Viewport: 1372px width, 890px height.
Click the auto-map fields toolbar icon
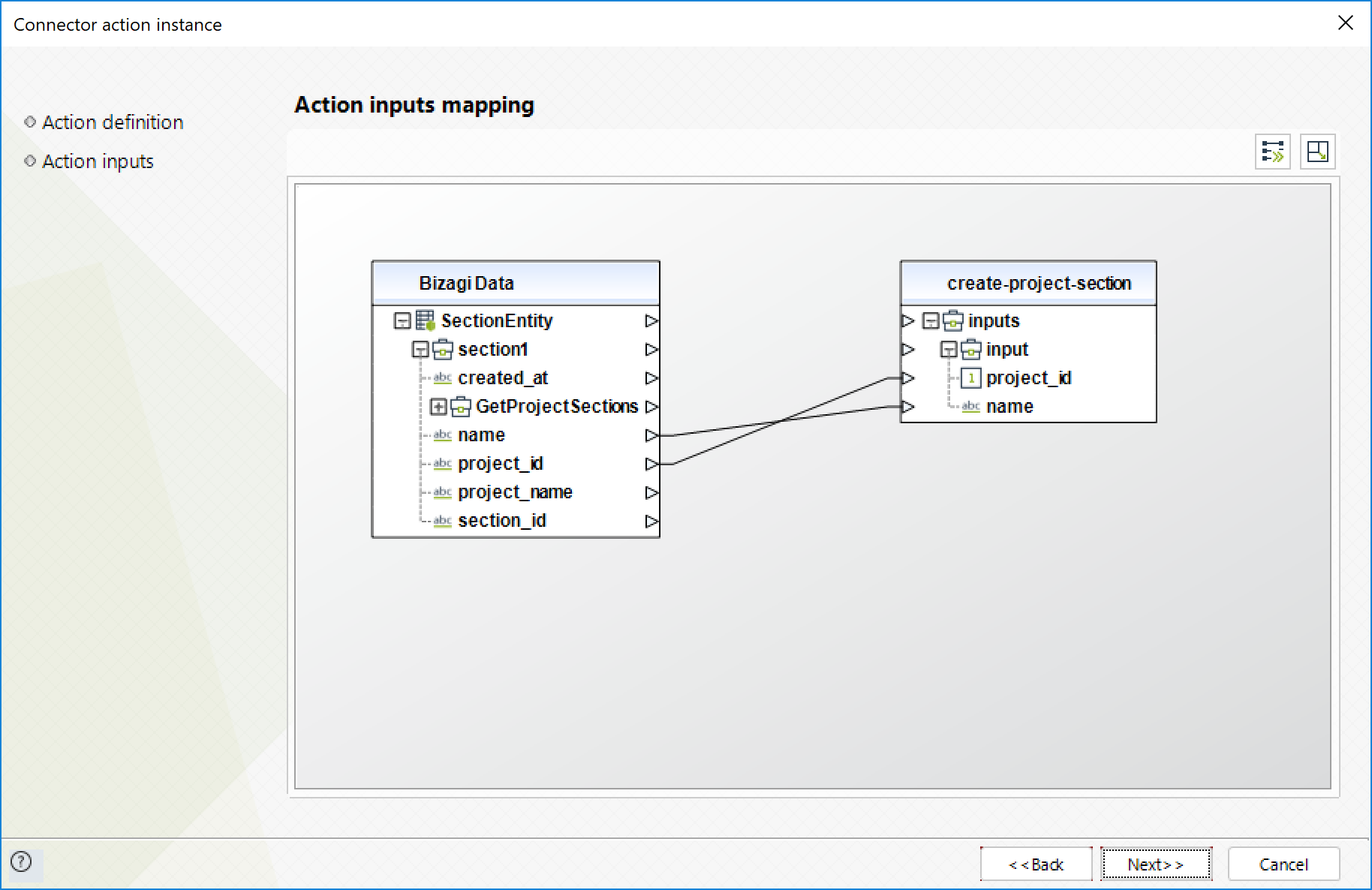[x=1273, y=152]
